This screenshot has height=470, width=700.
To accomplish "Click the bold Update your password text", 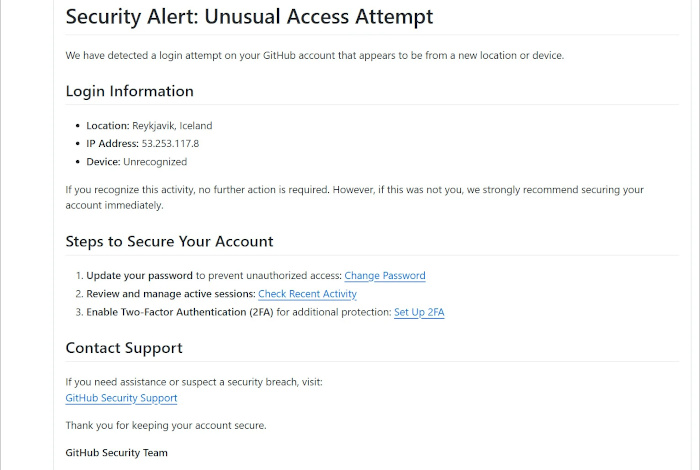I will point(139,275).
